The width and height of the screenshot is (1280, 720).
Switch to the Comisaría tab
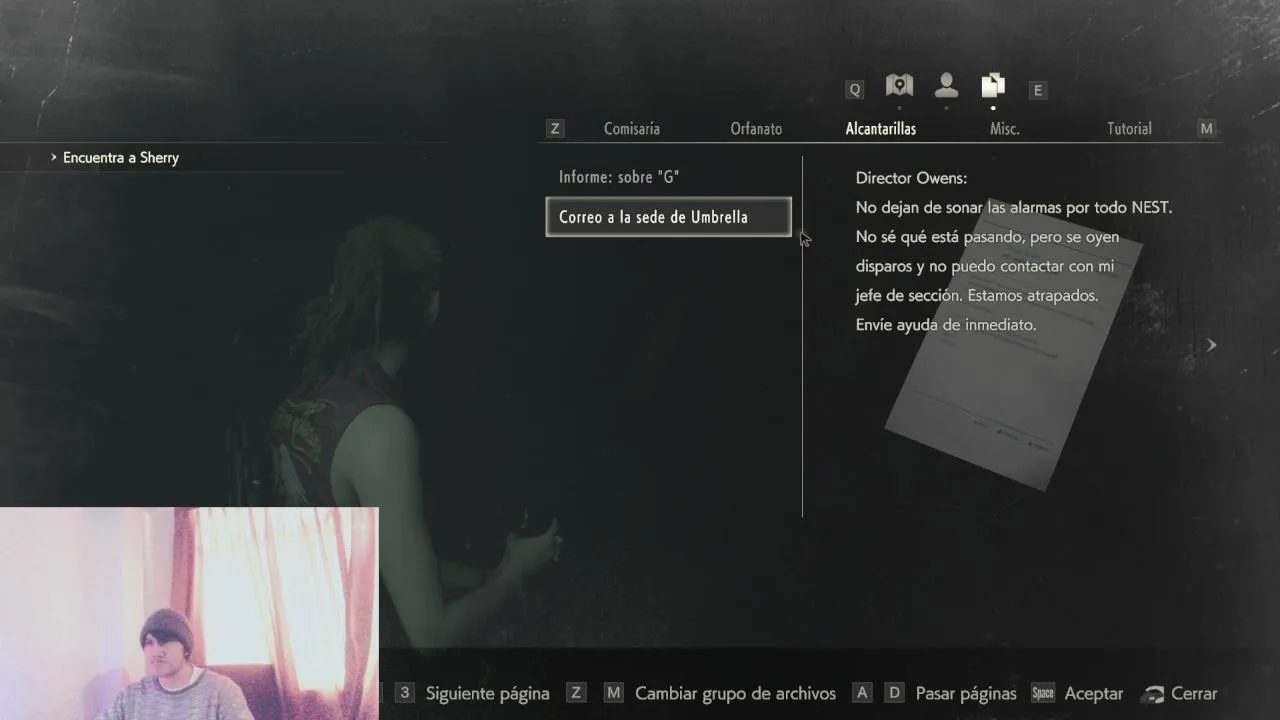632,128
